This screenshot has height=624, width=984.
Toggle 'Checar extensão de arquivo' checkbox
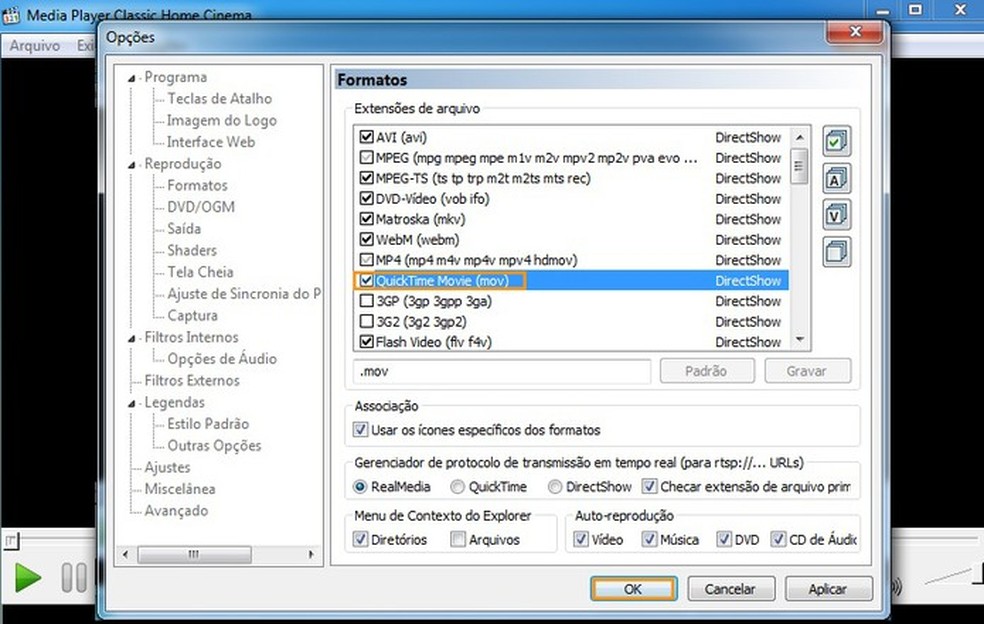pos(650,487)
